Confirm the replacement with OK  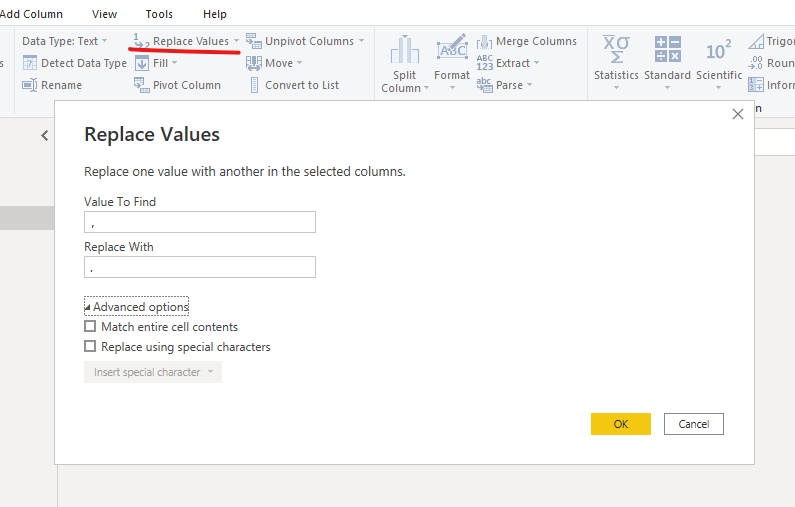pyautogui.click(x=621, y=424)
